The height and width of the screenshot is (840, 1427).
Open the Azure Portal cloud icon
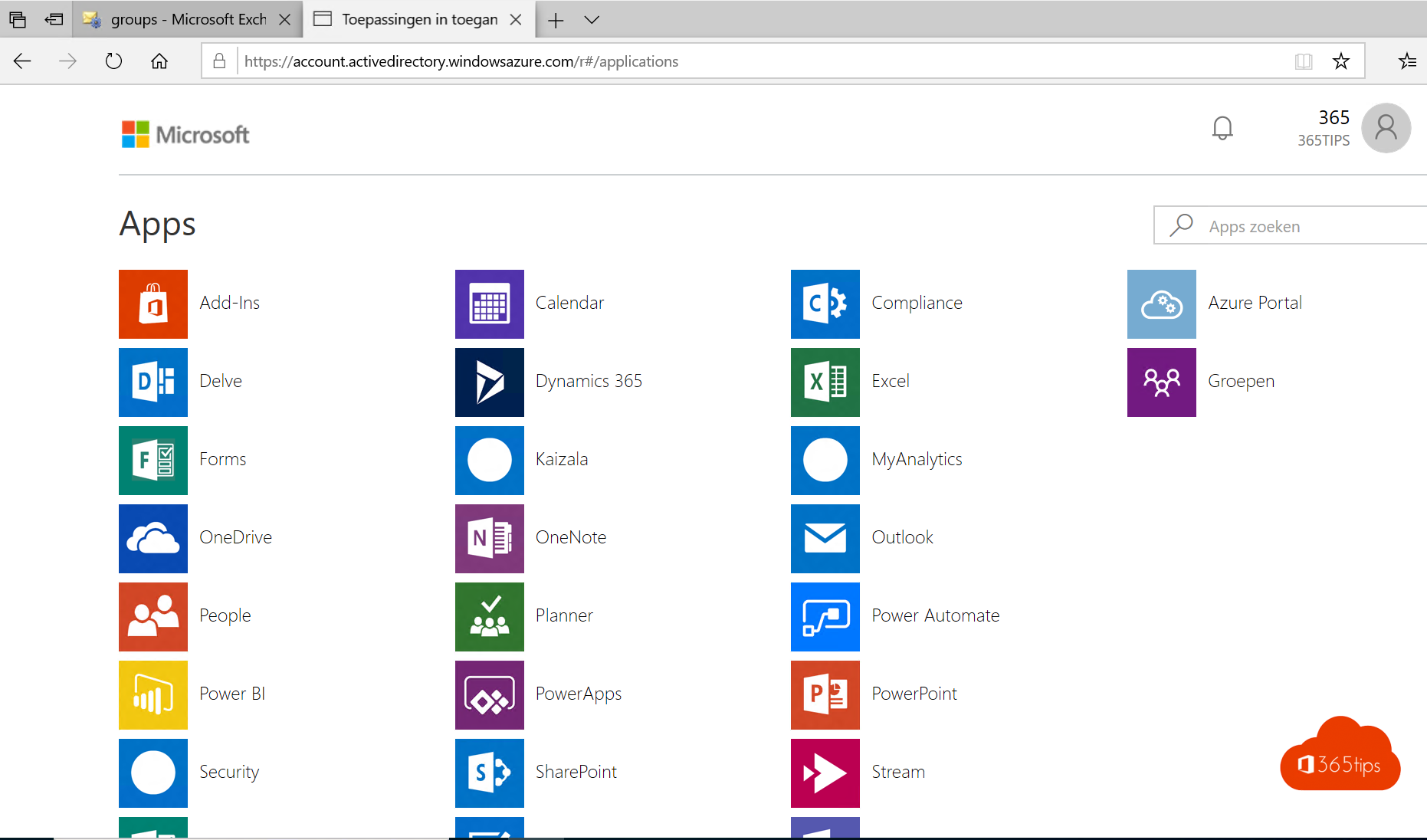(x=1162, y=304)
